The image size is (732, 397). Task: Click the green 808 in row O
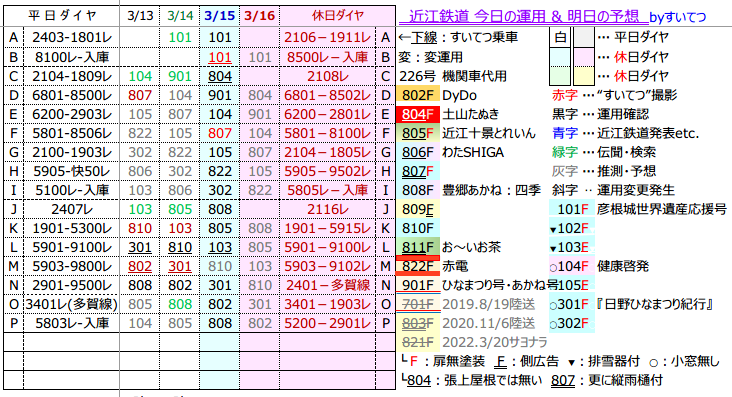(x=180, y=305)
